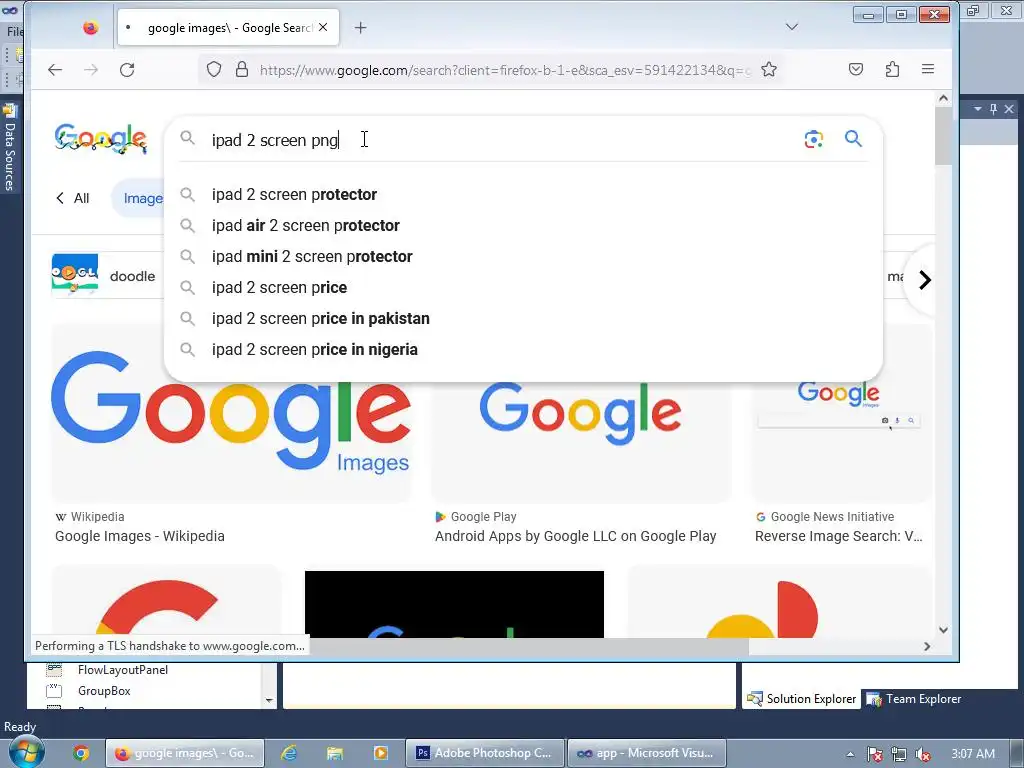The width and height of the screenshot is (1024, 768).
Task: Click the toolbox scroll down arrow
Action: (269, 700)
